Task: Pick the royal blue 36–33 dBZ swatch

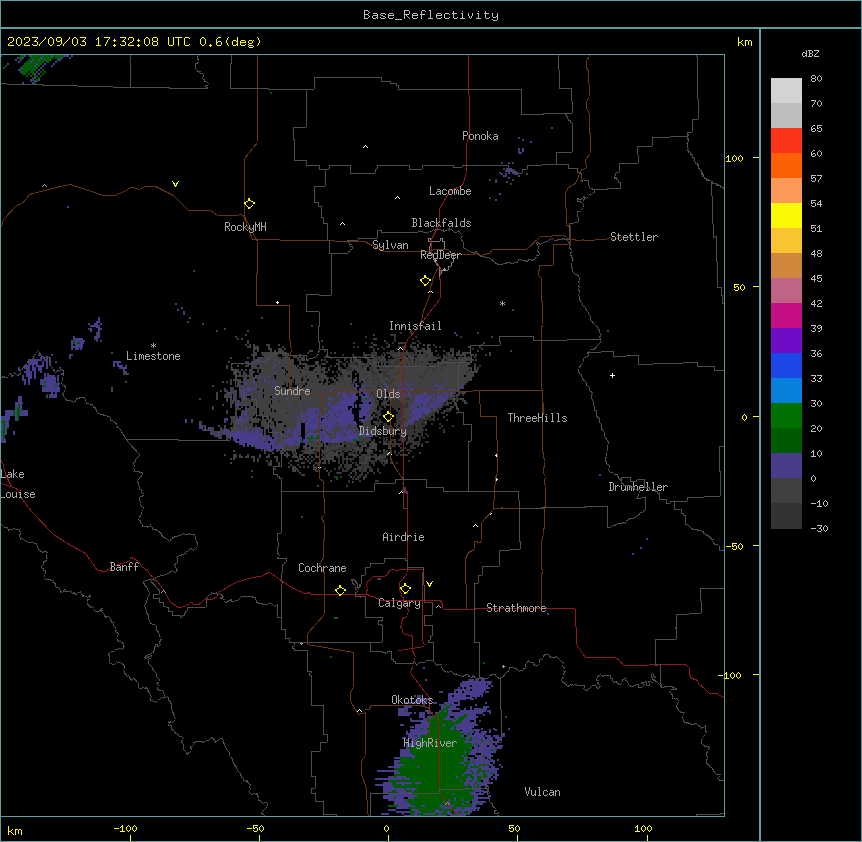Action: coord(786,365)
